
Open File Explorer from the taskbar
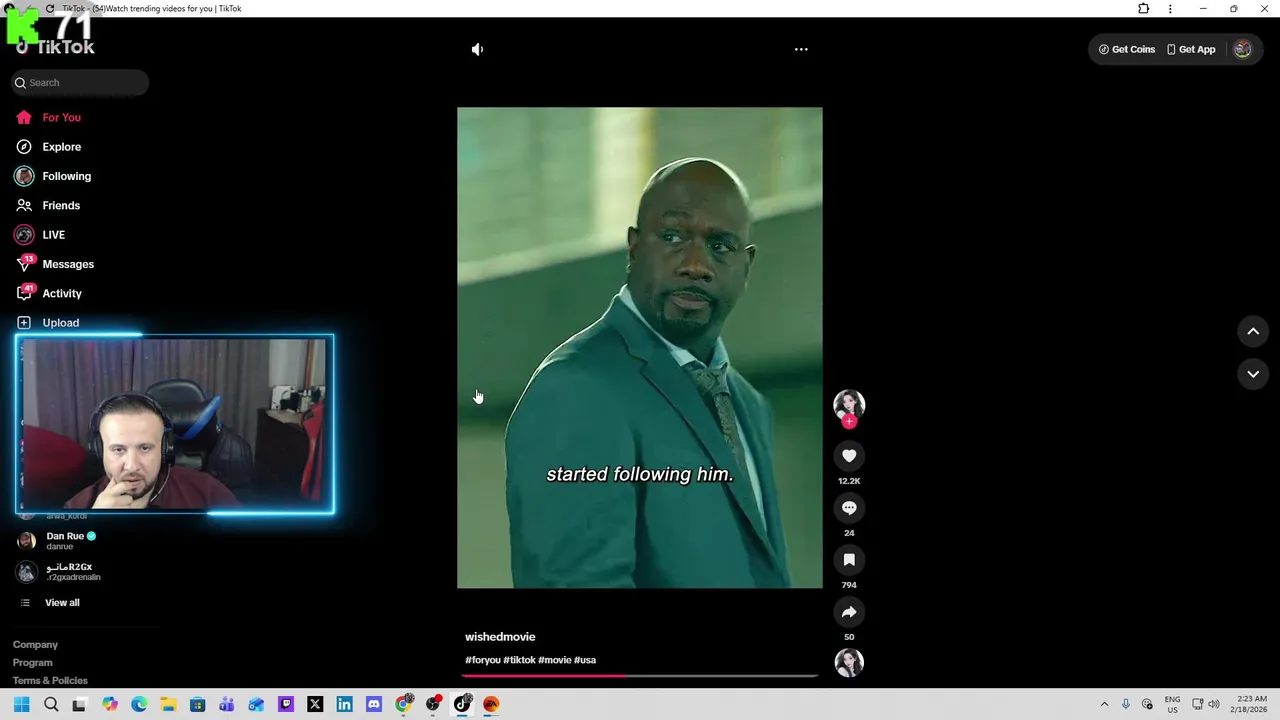click(168, 704)
